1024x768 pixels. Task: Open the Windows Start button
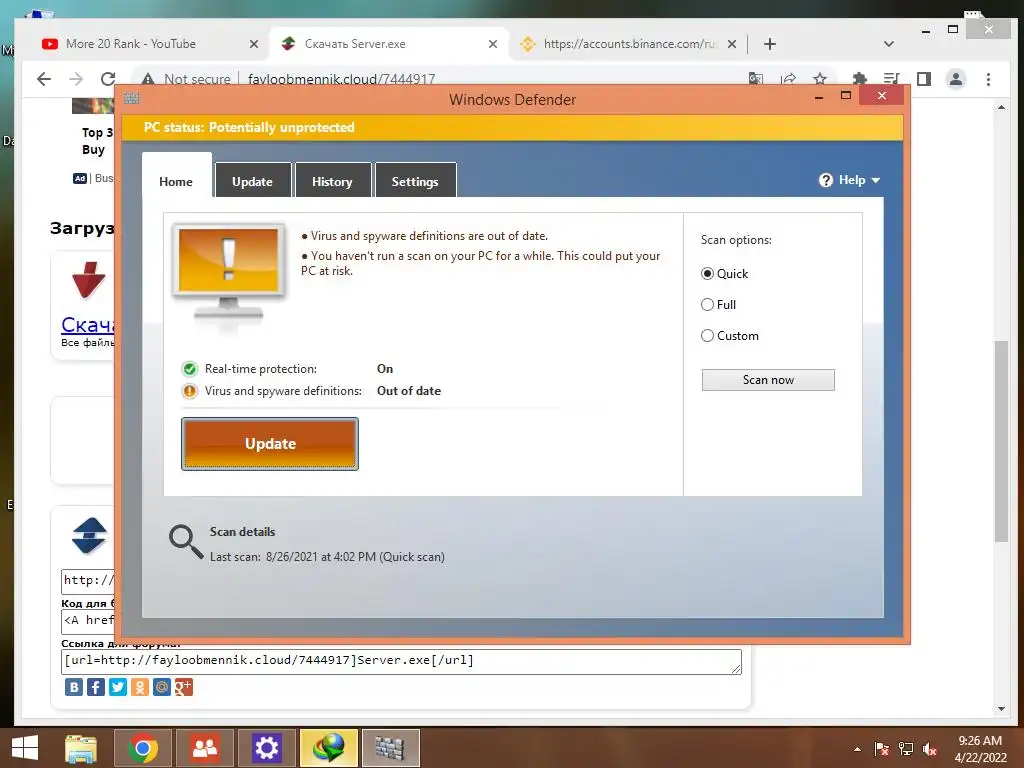[25, 748]
